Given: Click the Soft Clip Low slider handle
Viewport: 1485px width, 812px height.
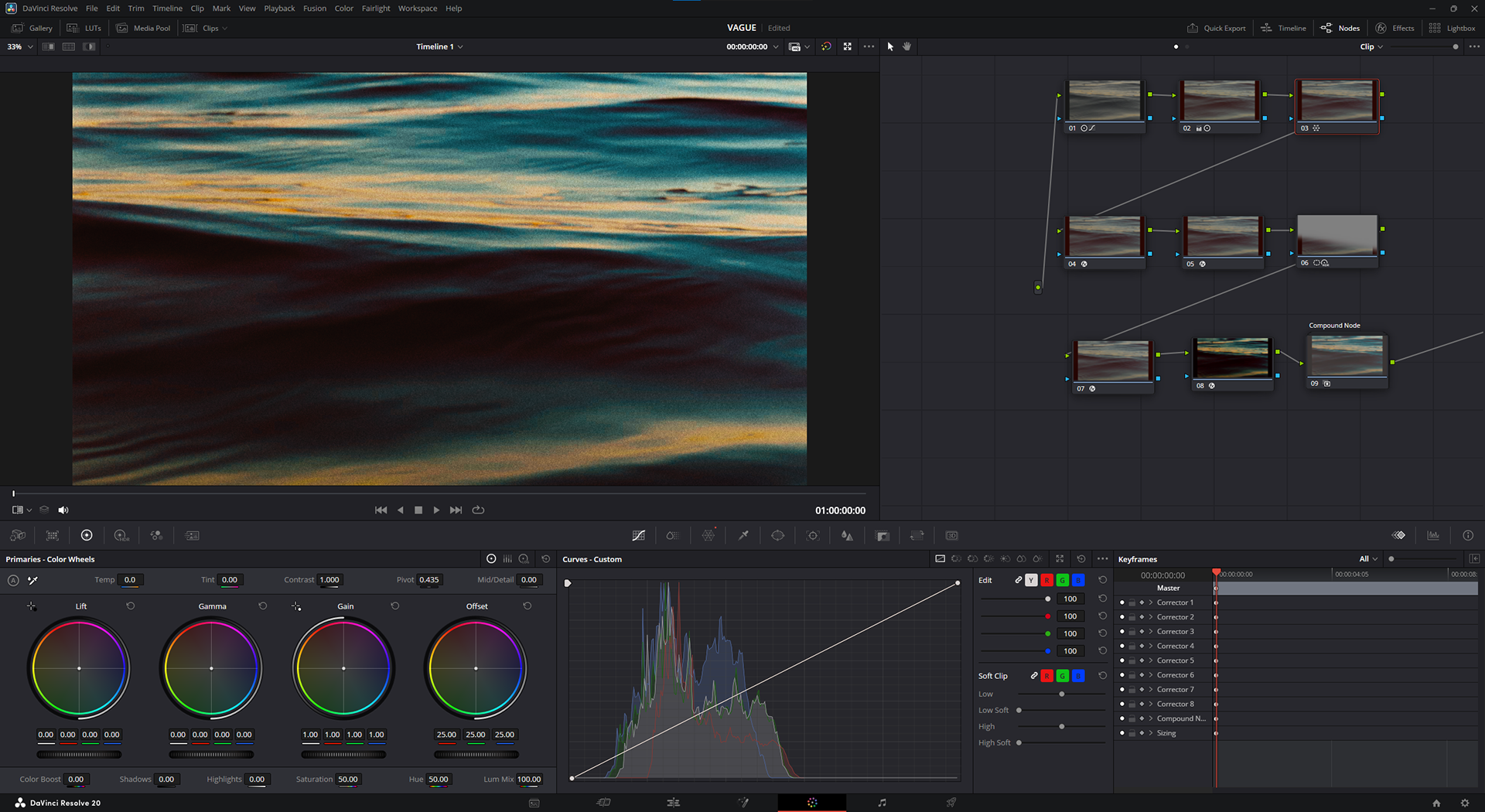Looking at the screenshot, I should [1062, 694].
